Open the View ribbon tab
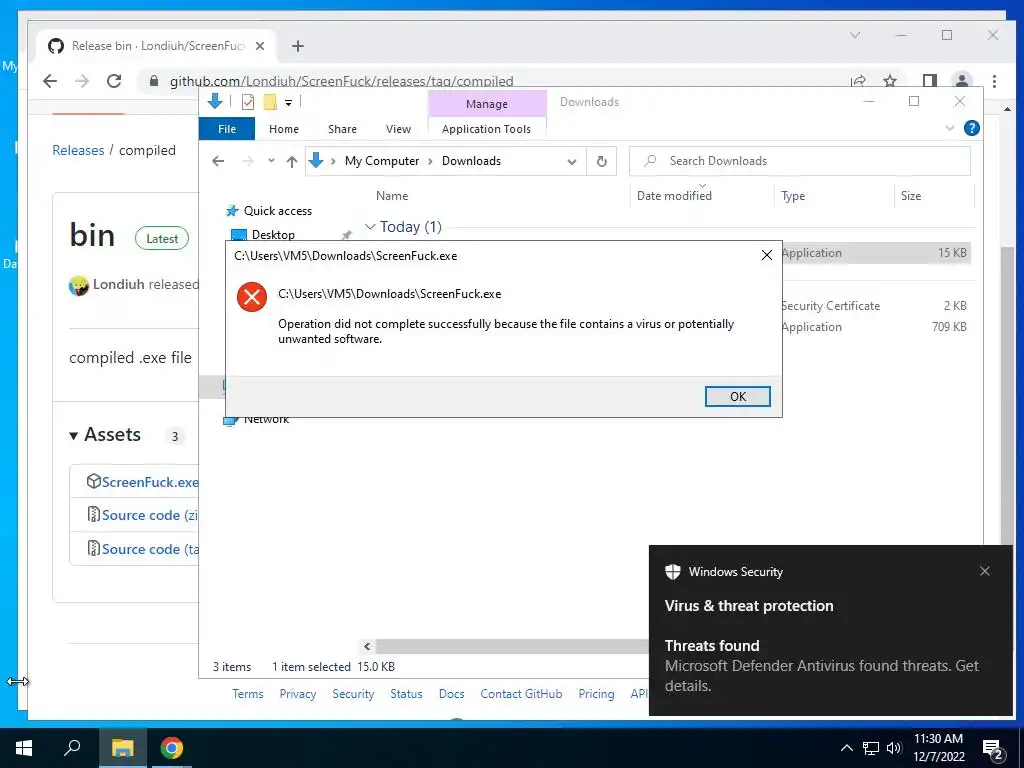This screenshot has width=1024, height=768. tap(398, 129)
